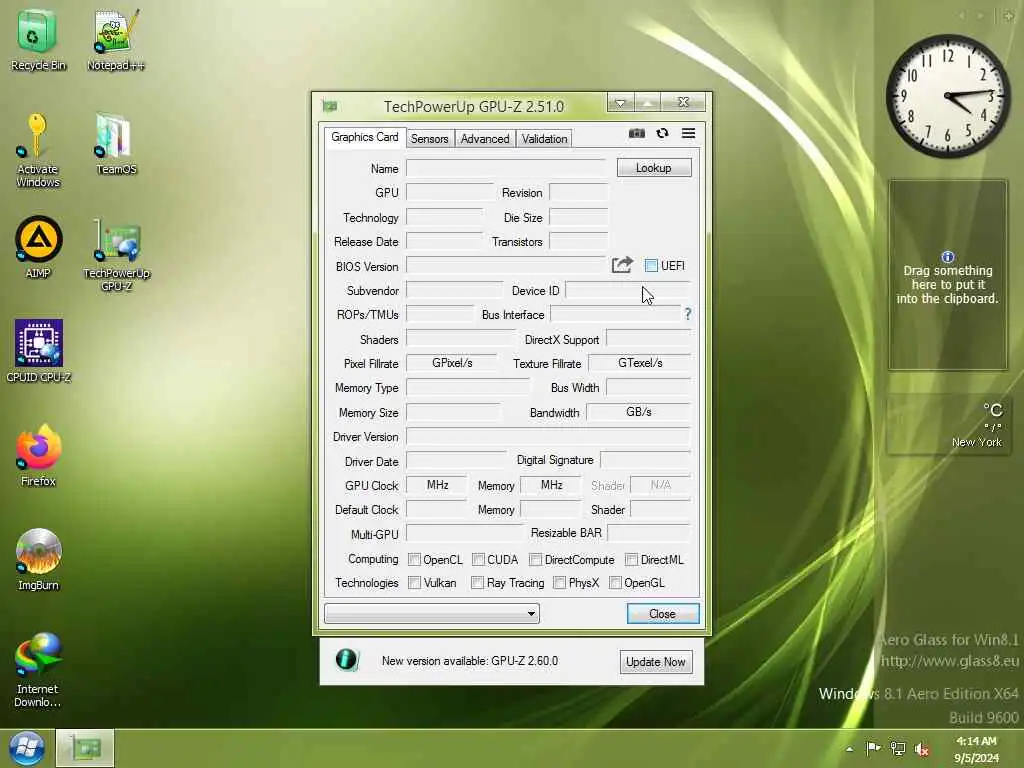Open the GPU selection dropdown at bottom
Screen dimensions: 1024x768
432,613
